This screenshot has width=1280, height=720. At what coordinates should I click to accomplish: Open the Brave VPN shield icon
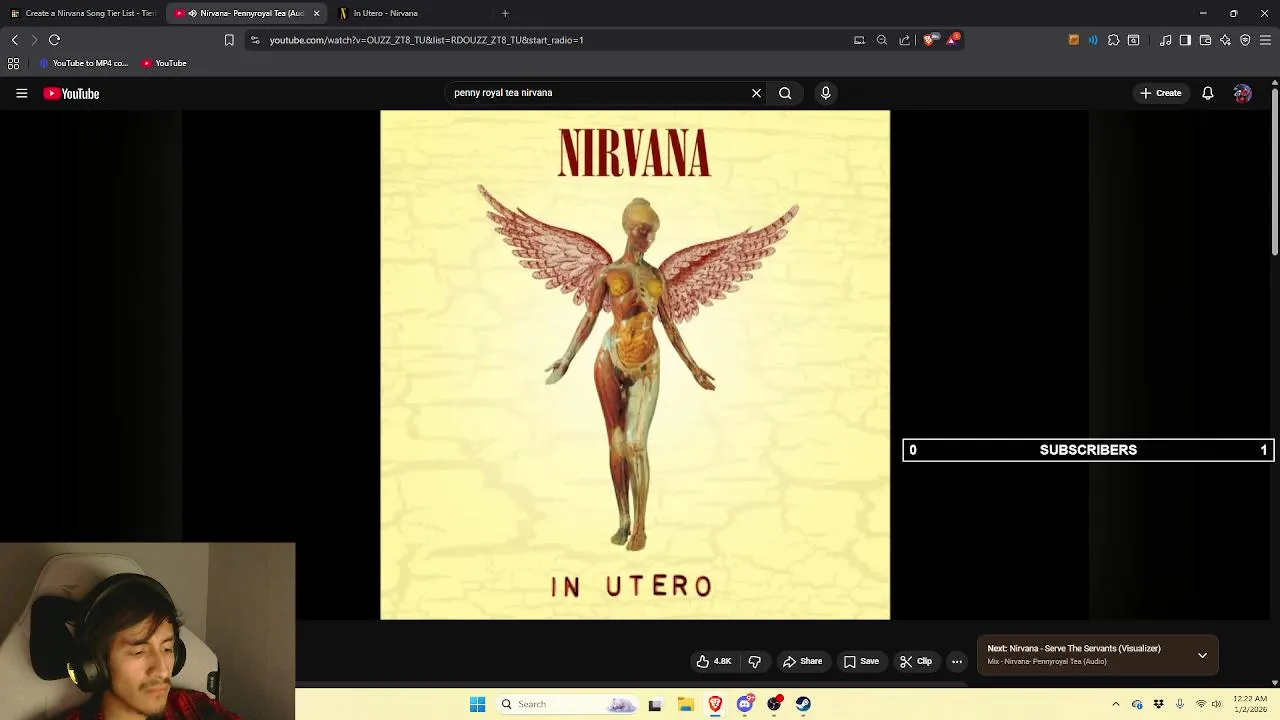point(1245,40)
